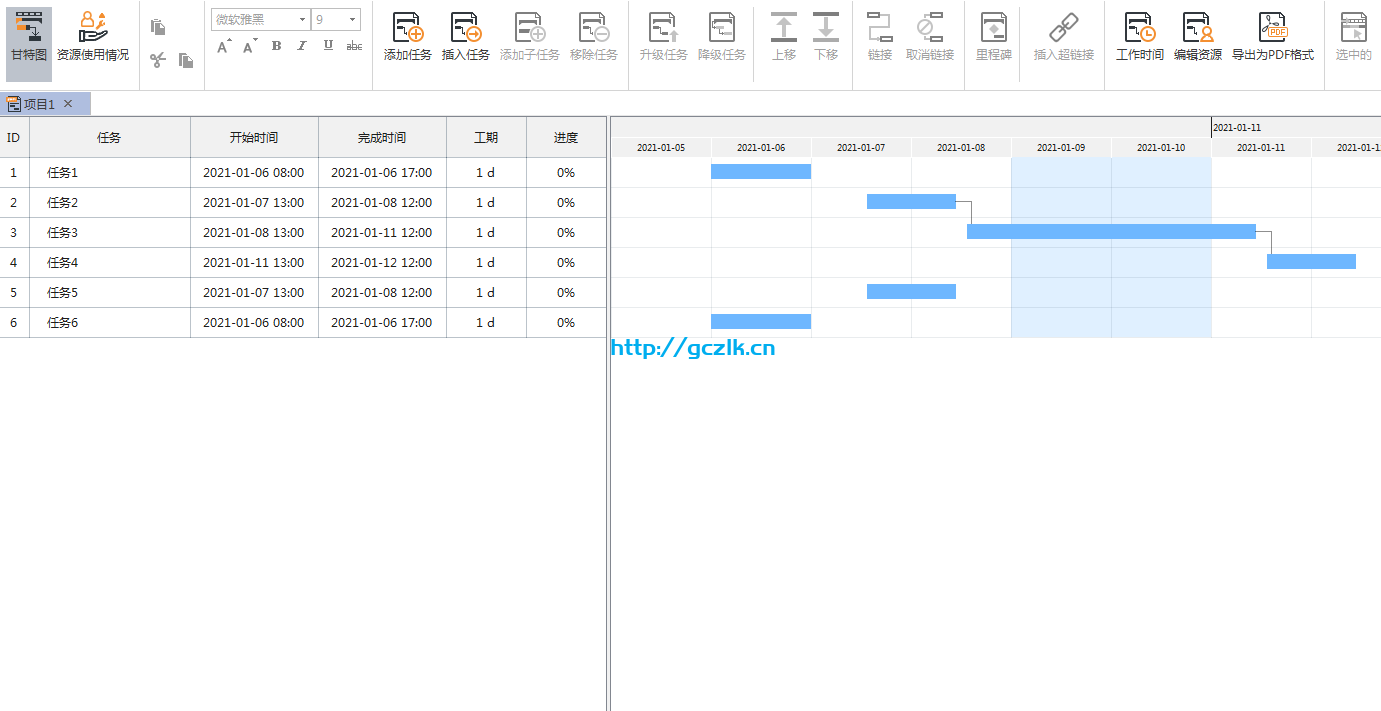The image size is (1381, 711).
Task: Click the 插入任务 (Insert Task) icon
Action: coord(466,28)
